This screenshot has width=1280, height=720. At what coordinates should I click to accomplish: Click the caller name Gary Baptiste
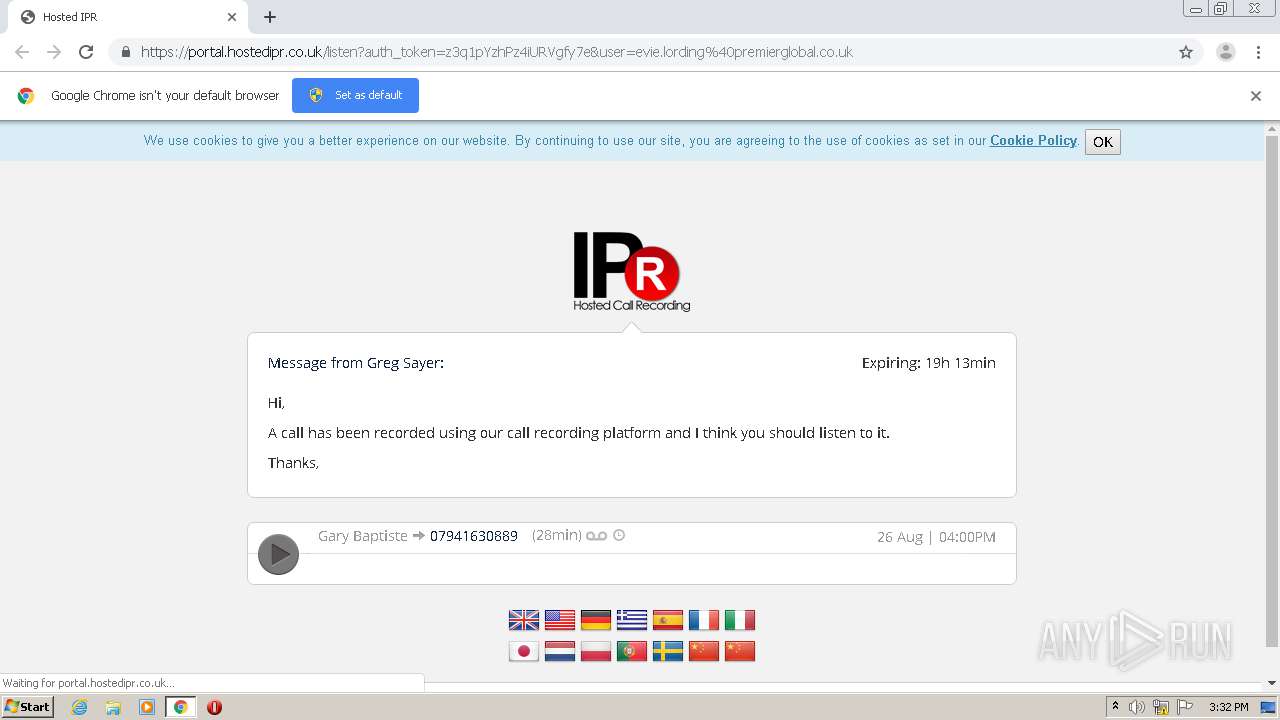coord(363,536)
